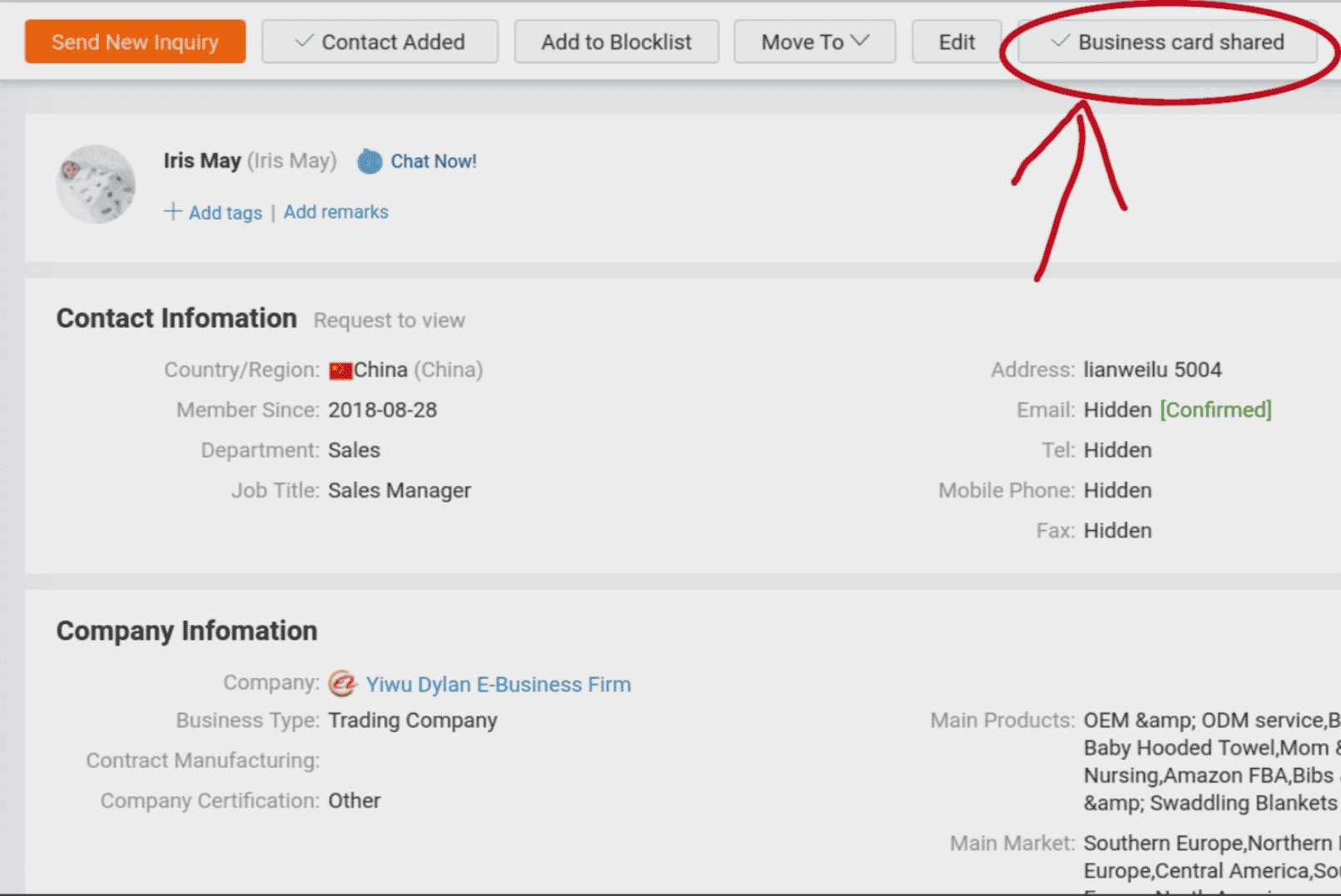This screenshot has width=1341, height=896.
Task: Add this contact to the blocklist
Action: (616, 42)
